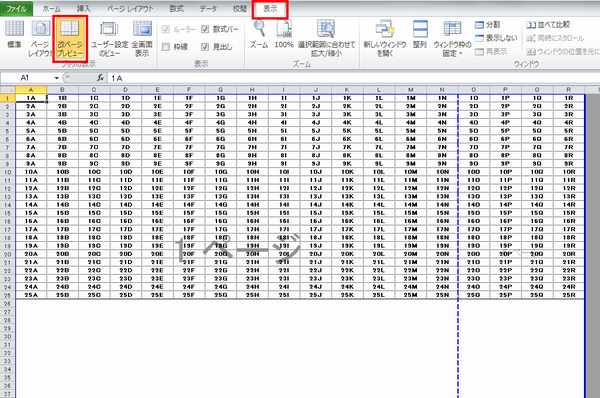Viewport: 600px width, 398px height.
Task: Select cell containing 5C
Action: 94,131
